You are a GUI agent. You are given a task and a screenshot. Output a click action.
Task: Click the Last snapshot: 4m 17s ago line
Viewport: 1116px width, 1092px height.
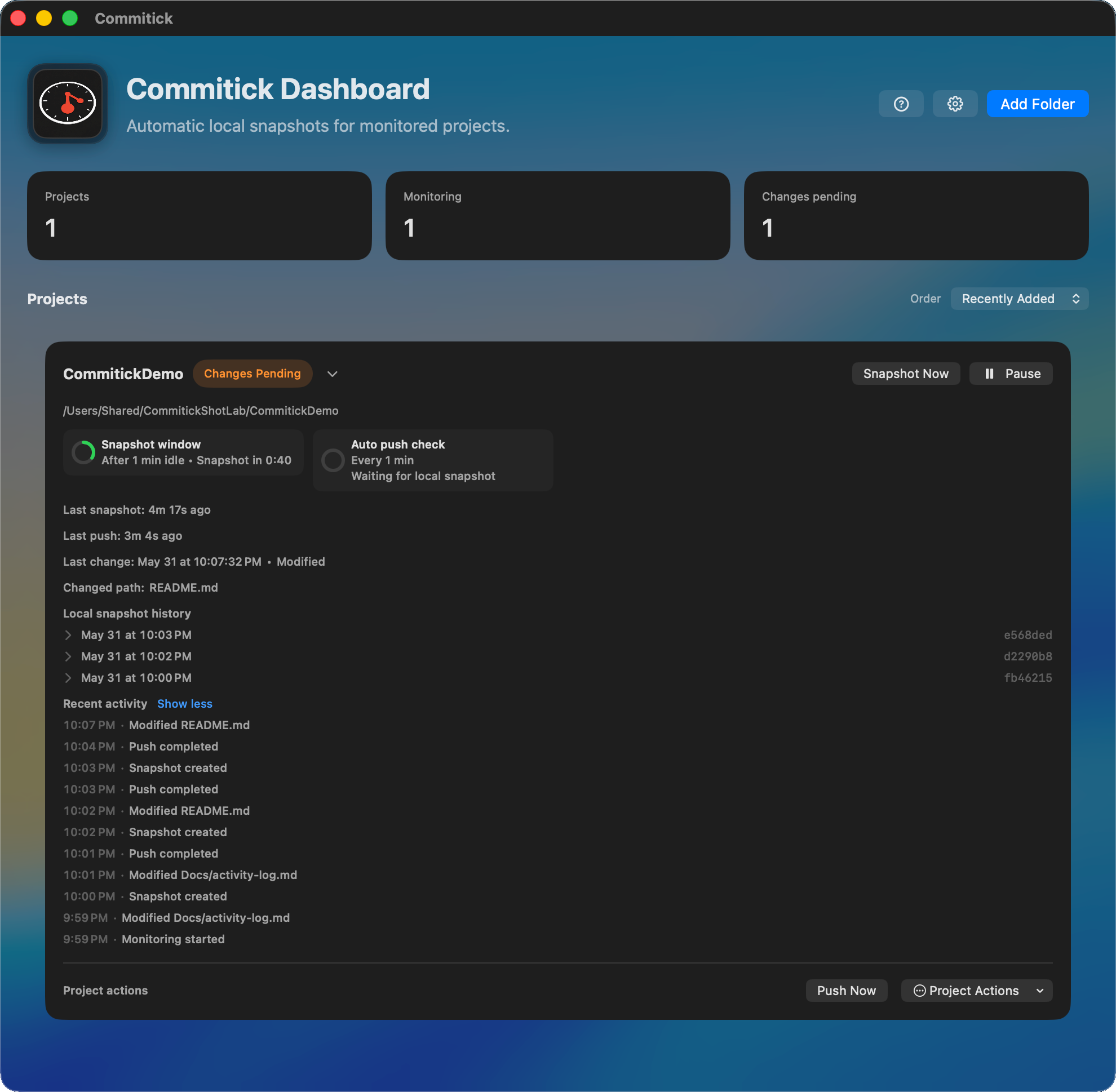(136, 510)
